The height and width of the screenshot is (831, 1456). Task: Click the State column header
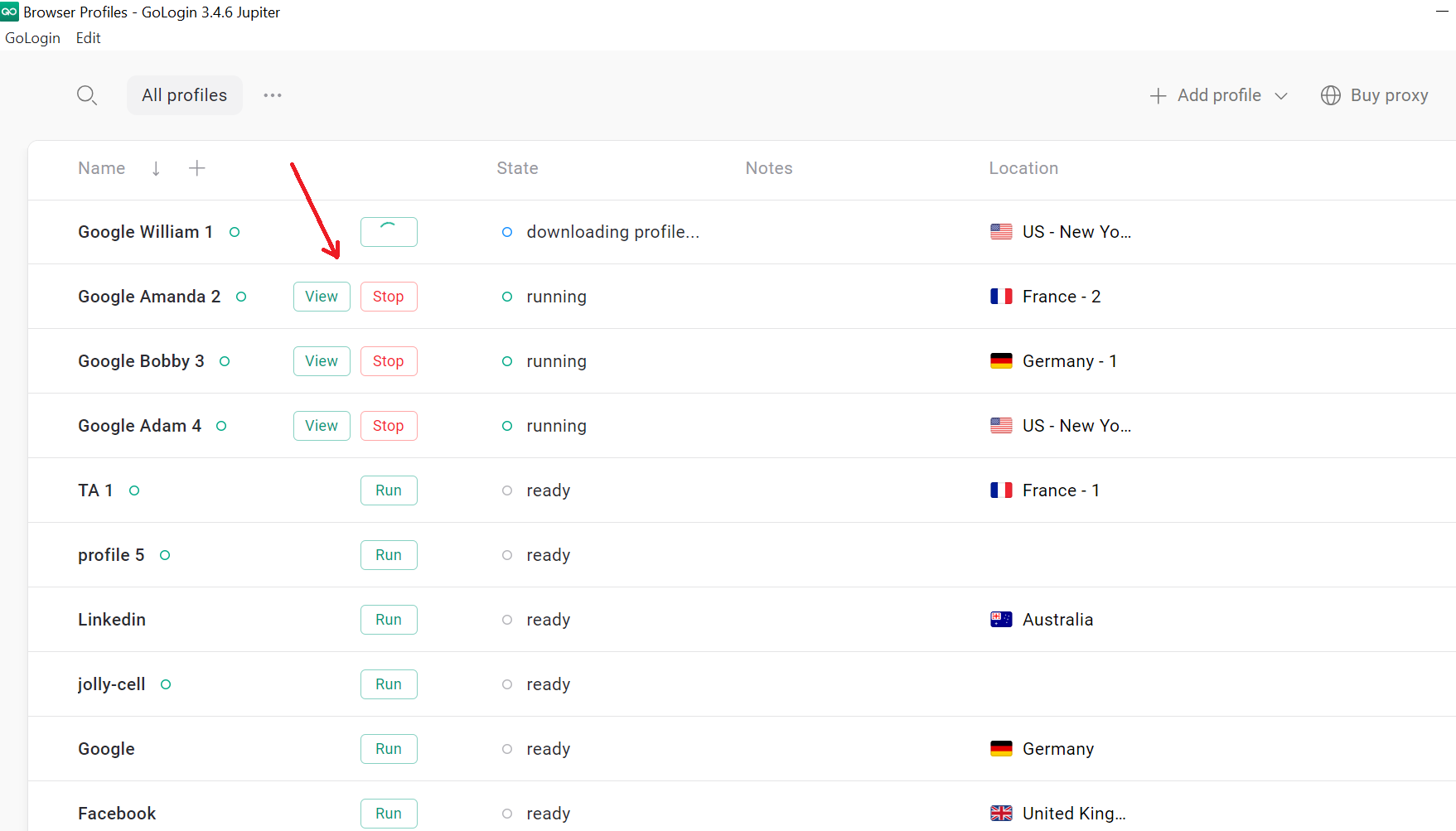tap(518, 168)
